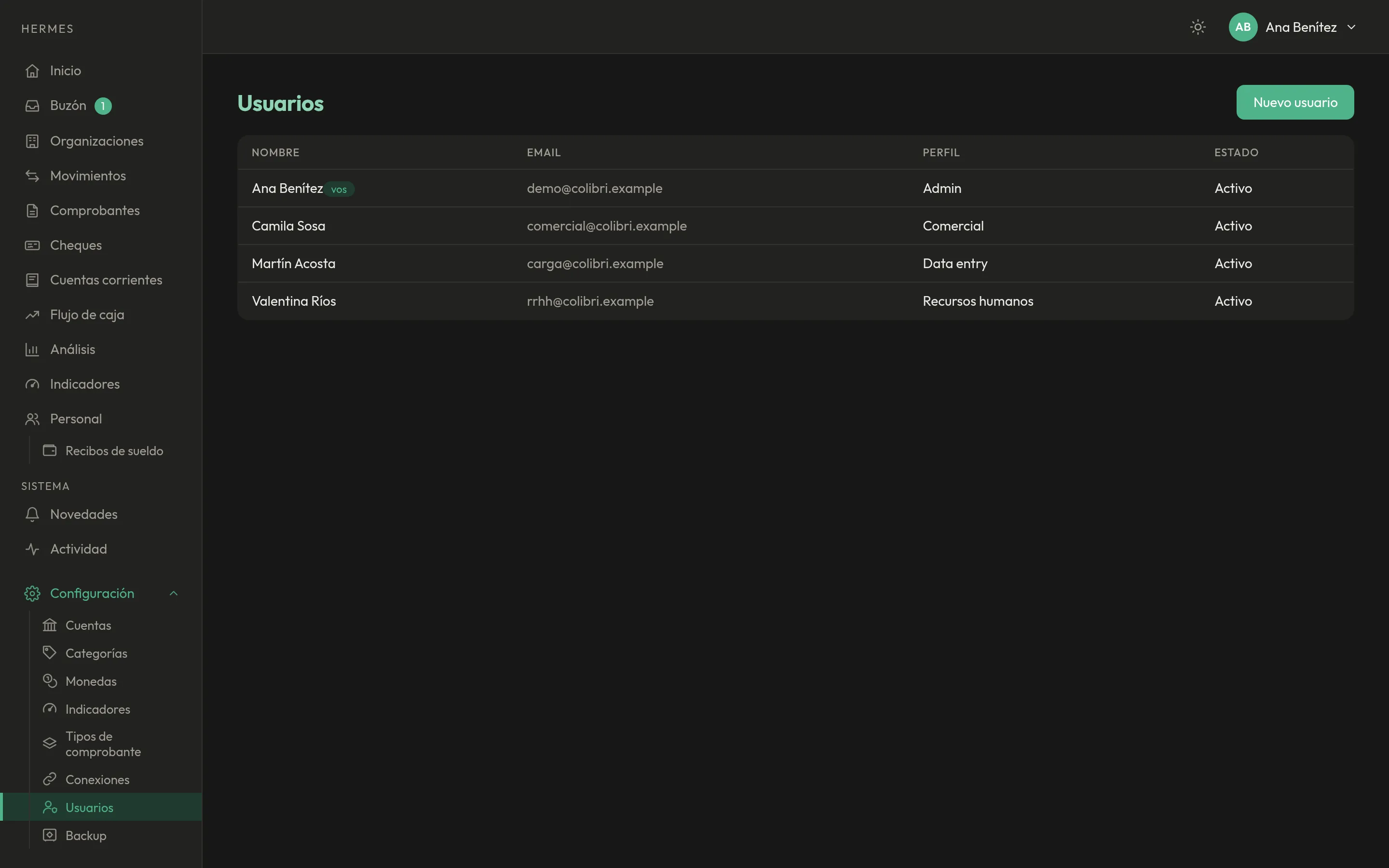This screenshot has width=1389, height=868.
Task: Click the Tipos de comprobante layers icon
Action: (x=50, y=744)
